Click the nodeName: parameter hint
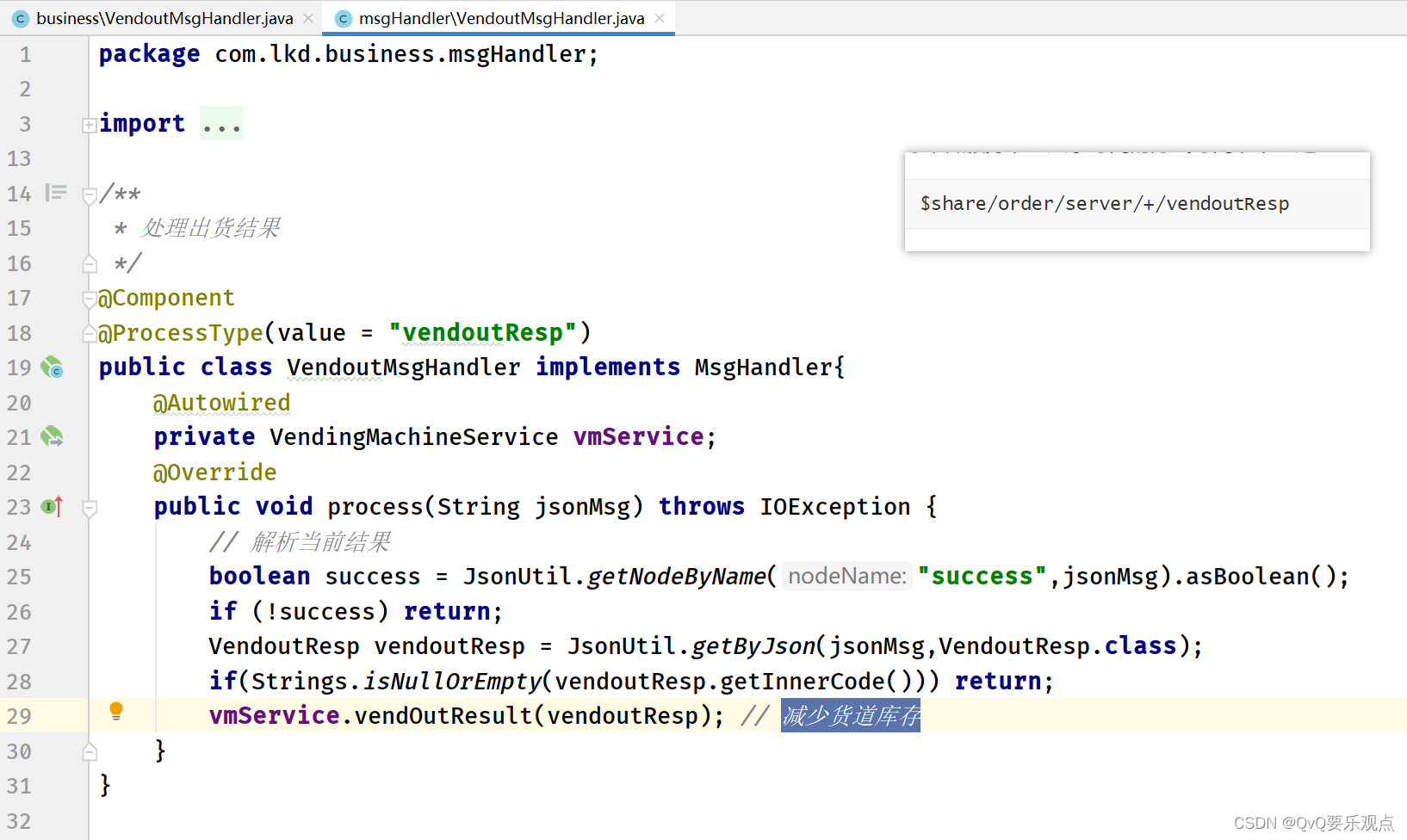This screenshot has width=1407, height=840. click(x=847, y=577)
